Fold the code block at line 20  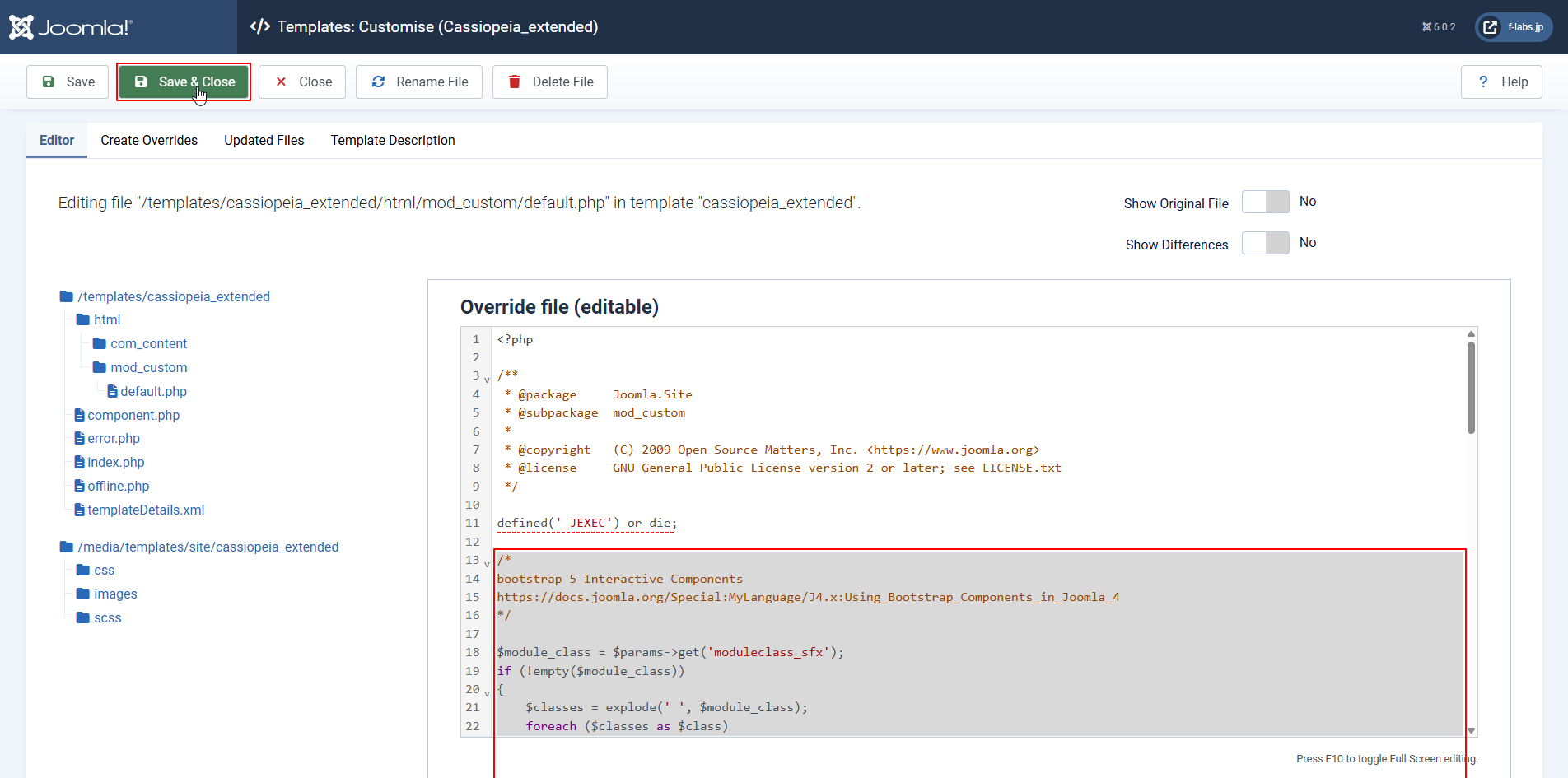[x=487, y=693]
